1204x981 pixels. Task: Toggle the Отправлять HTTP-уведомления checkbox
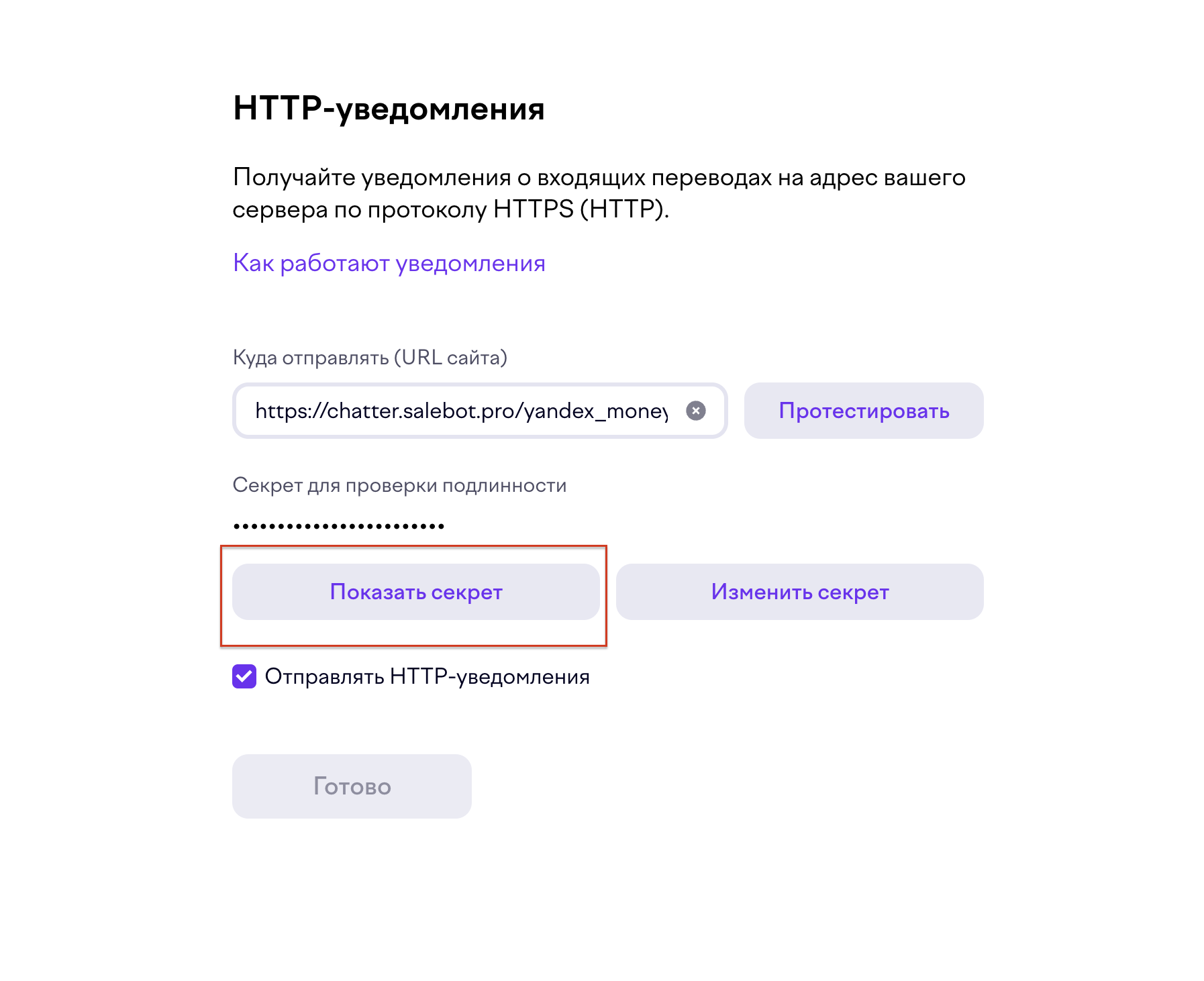tap(244, 676)
